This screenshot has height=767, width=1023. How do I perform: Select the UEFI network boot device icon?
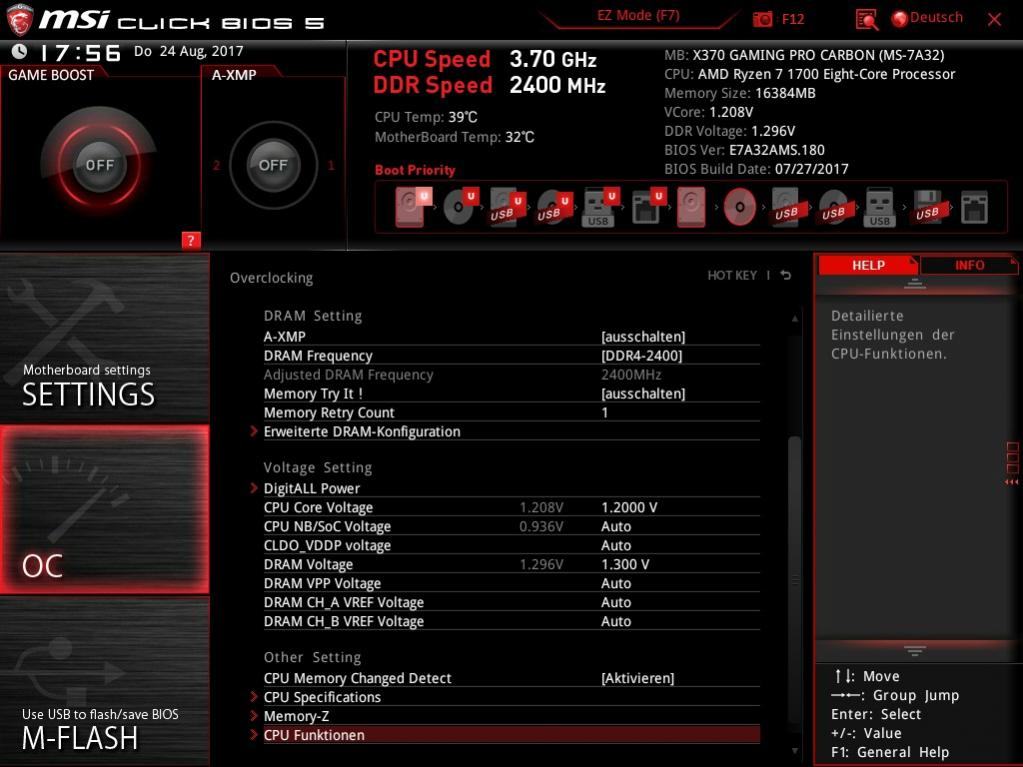coord(648,207)
